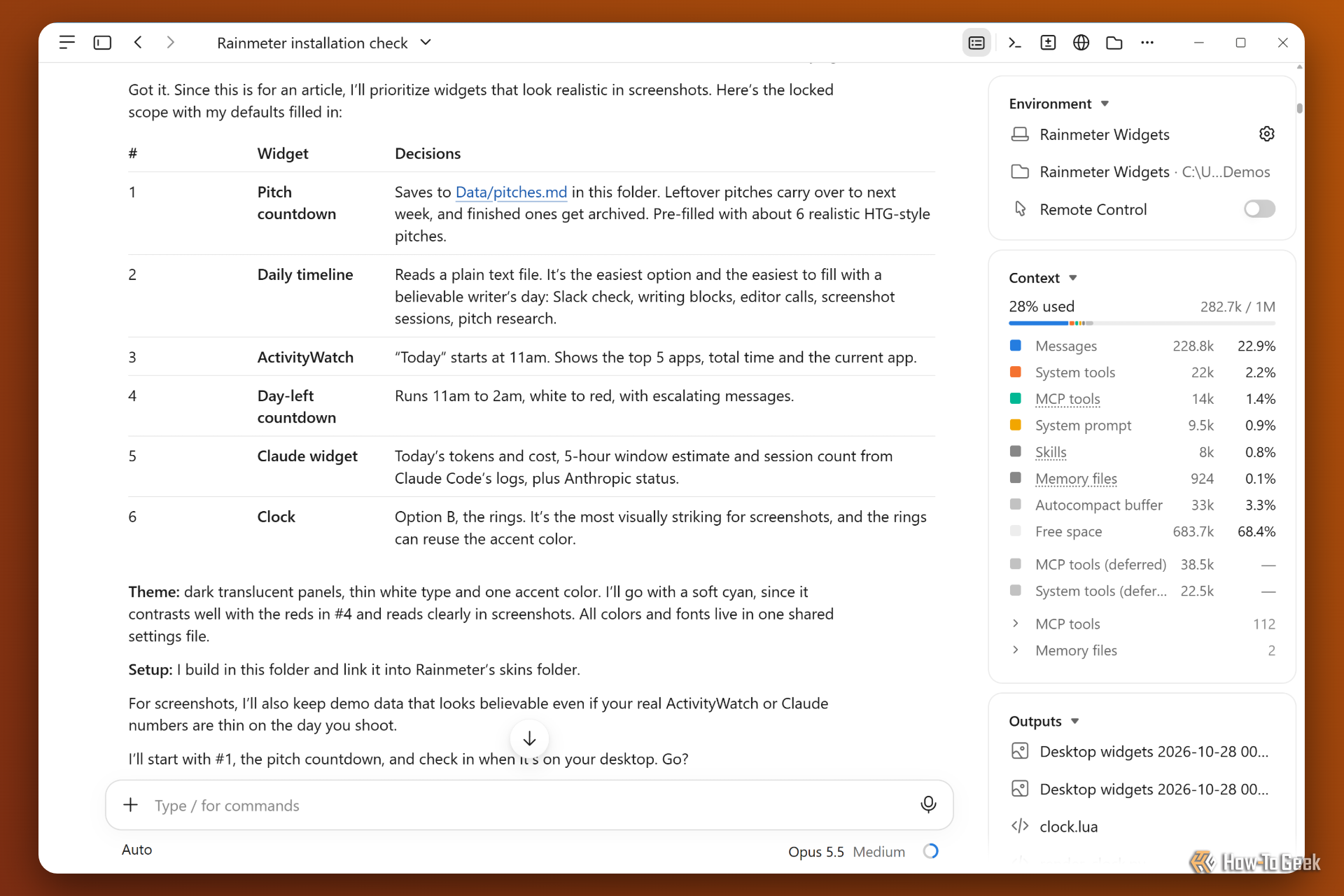This screenshot has height=896, width=1344.
Task: Click the download-to-box toolbar icon
Action: (1048, 43)
